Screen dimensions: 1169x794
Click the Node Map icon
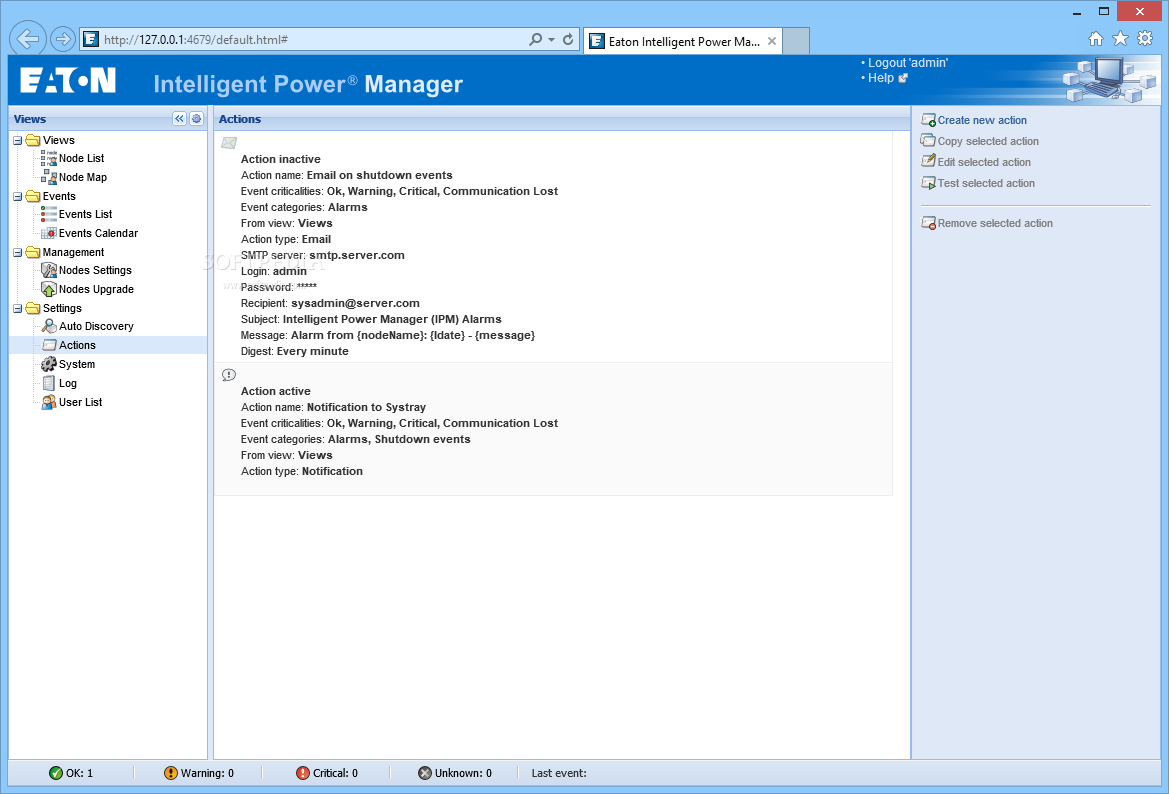(48, 177)
